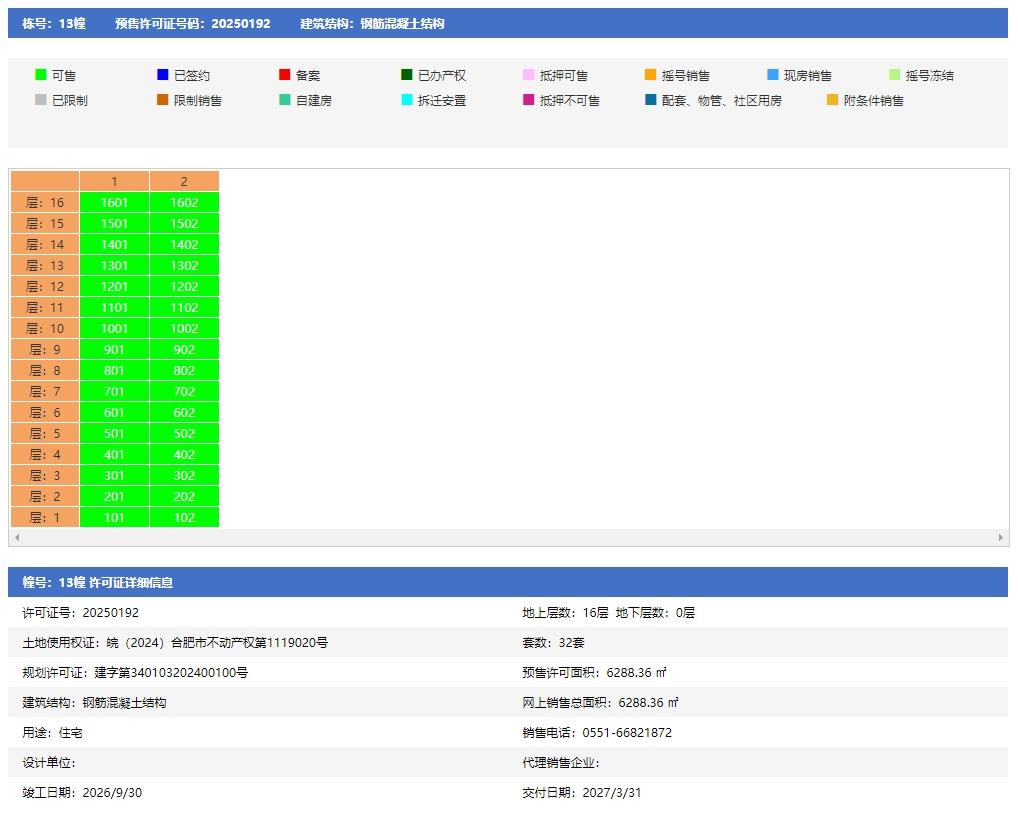
Task: Click column header 2
Action: [x=184, y=181]
